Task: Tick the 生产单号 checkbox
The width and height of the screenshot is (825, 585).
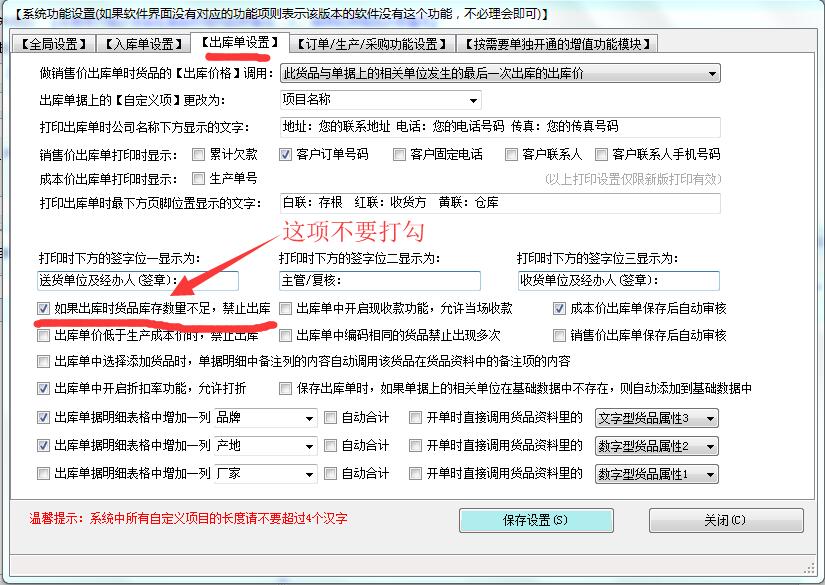Action: [198, 179]
